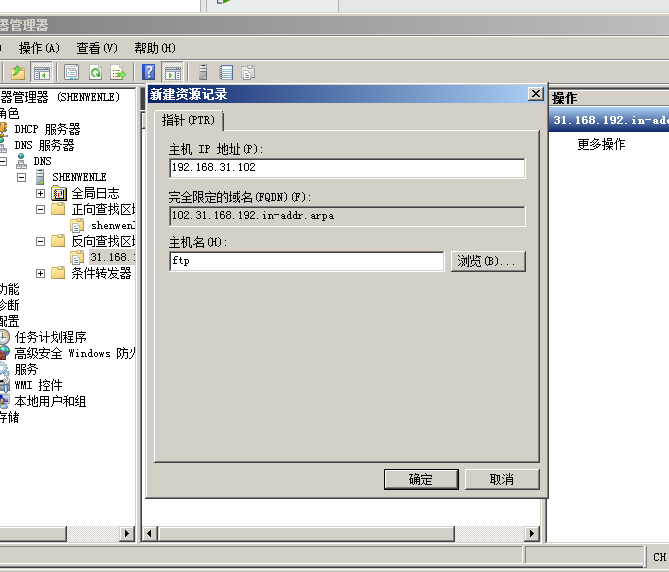Close the 新建资源记录 dialog
Viewport: 669px width, 572px height.
click(535, 94)
